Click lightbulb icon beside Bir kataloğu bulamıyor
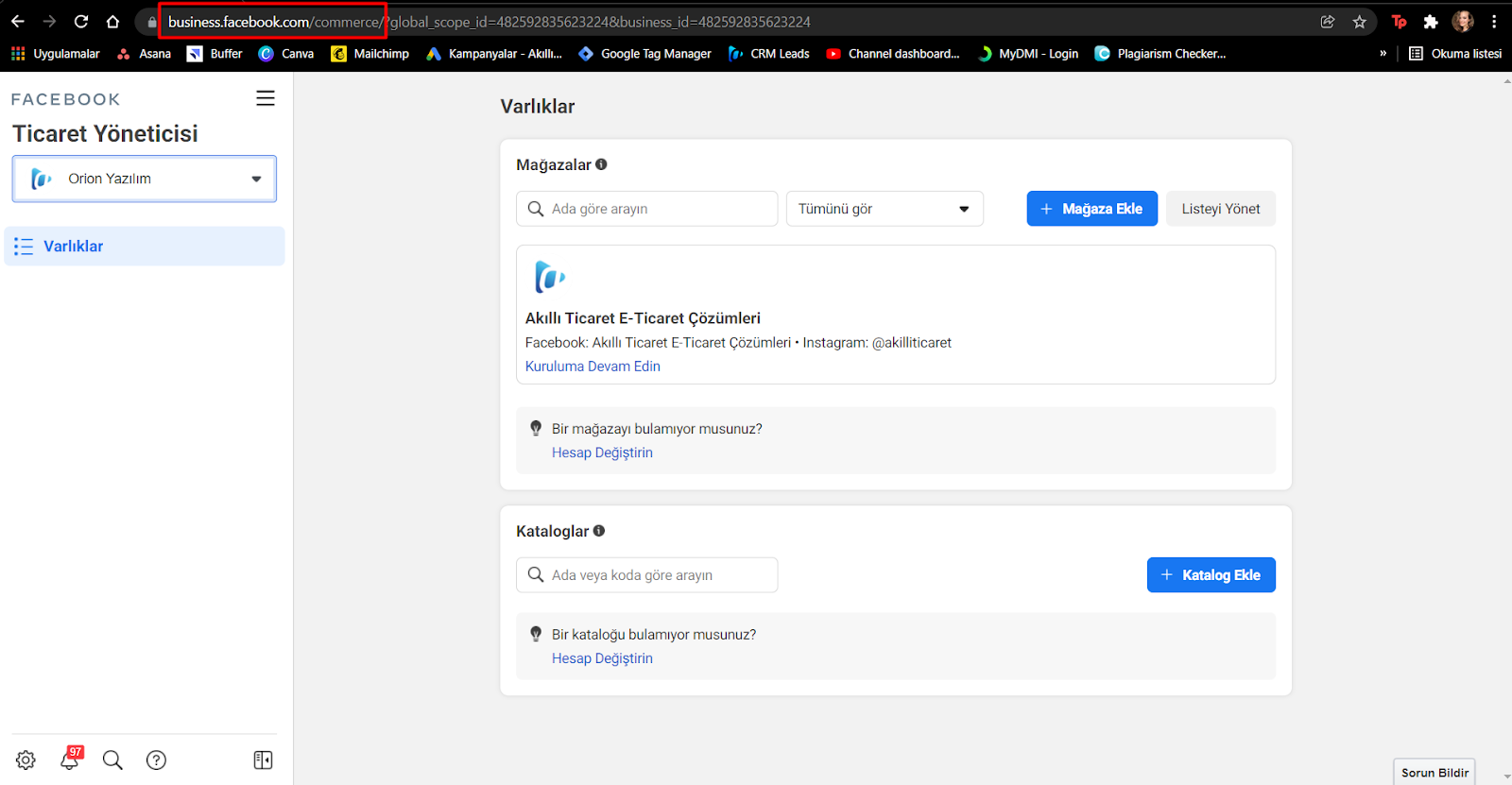Screen dimensions: 1512x785 pos(536,635)
